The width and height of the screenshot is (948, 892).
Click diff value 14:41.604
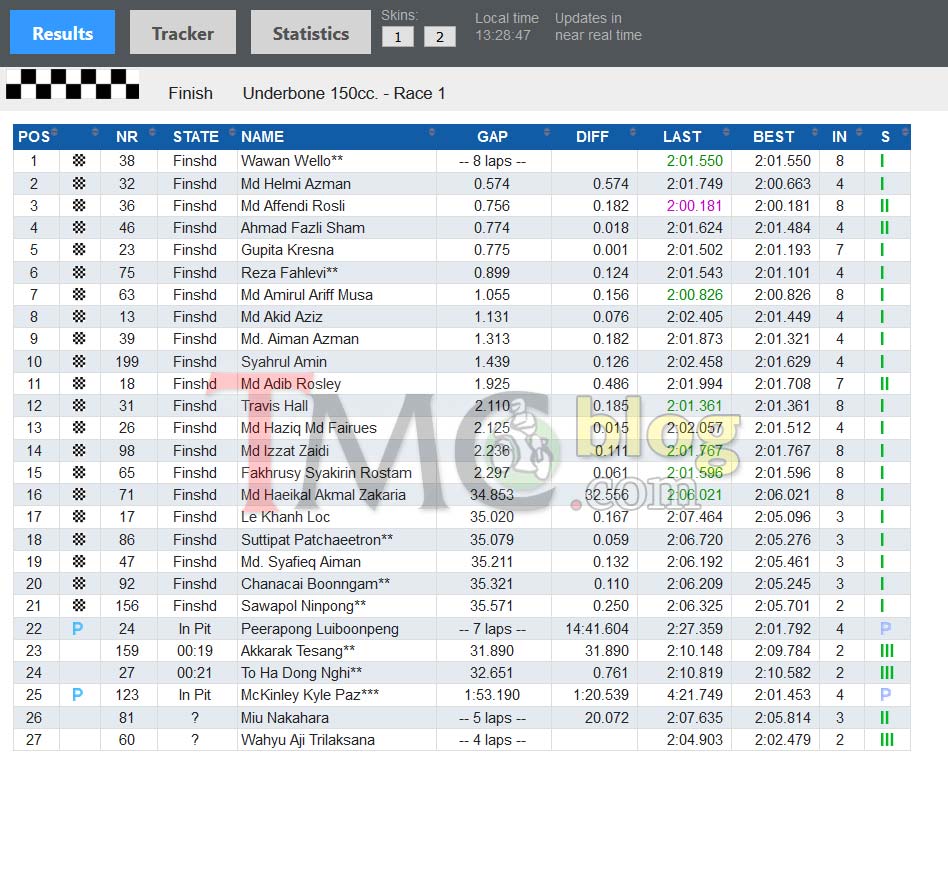click(597, 629)
